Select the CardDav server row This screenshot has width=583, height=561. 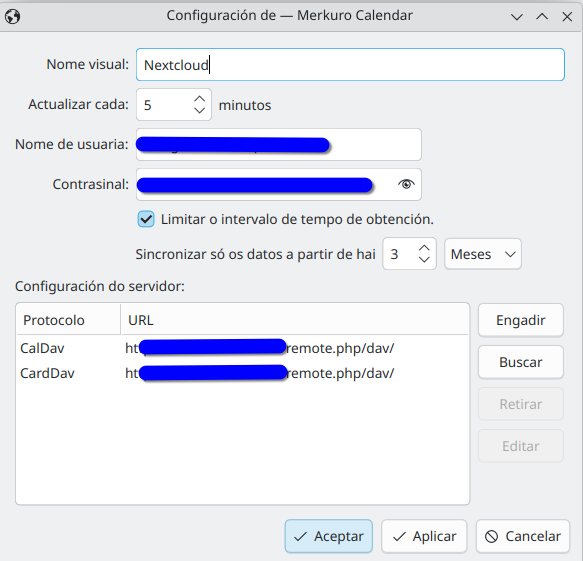pyautogui.click(x=242, y=373)
